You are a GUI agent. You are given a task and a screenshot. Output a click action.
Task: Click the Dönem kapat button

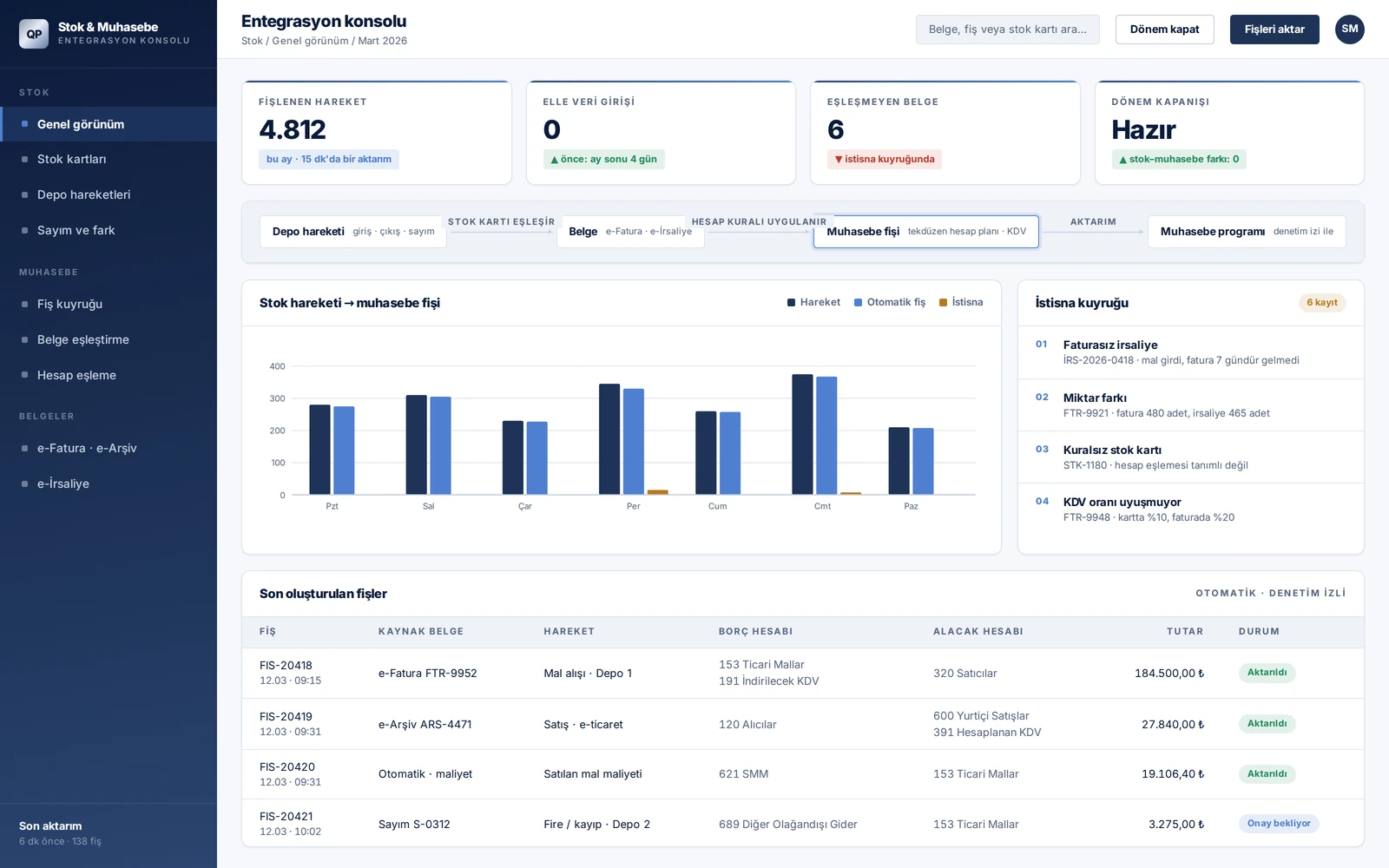[1164, 30]
